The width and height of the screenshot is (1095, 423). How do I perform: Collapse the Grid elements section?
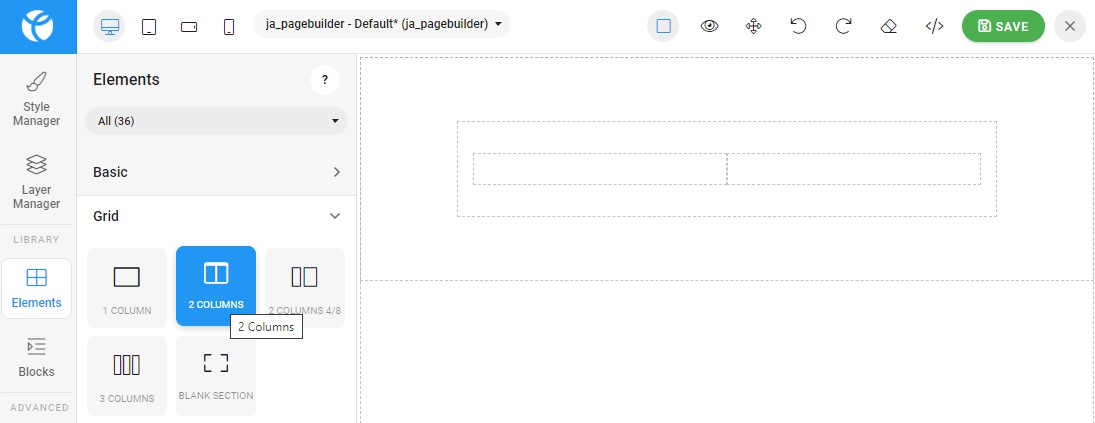216,216
